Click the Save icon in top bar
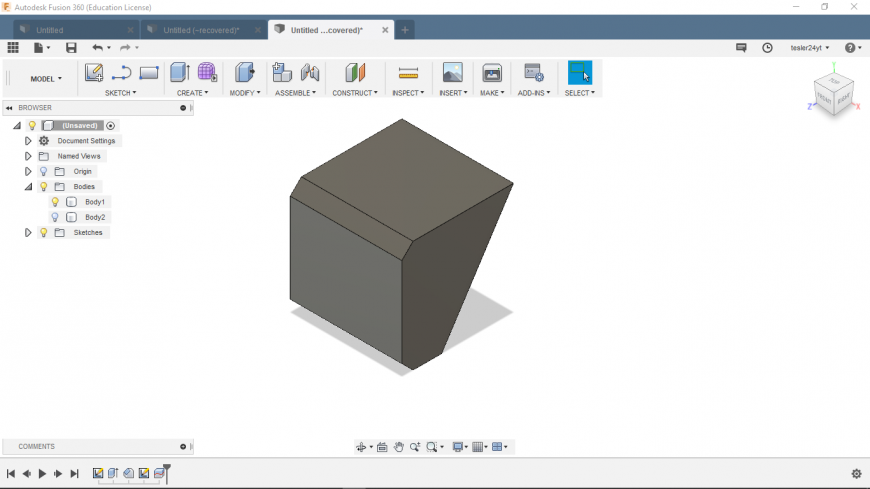The width and height of the screenshot is (870, 489). [71, 47]
